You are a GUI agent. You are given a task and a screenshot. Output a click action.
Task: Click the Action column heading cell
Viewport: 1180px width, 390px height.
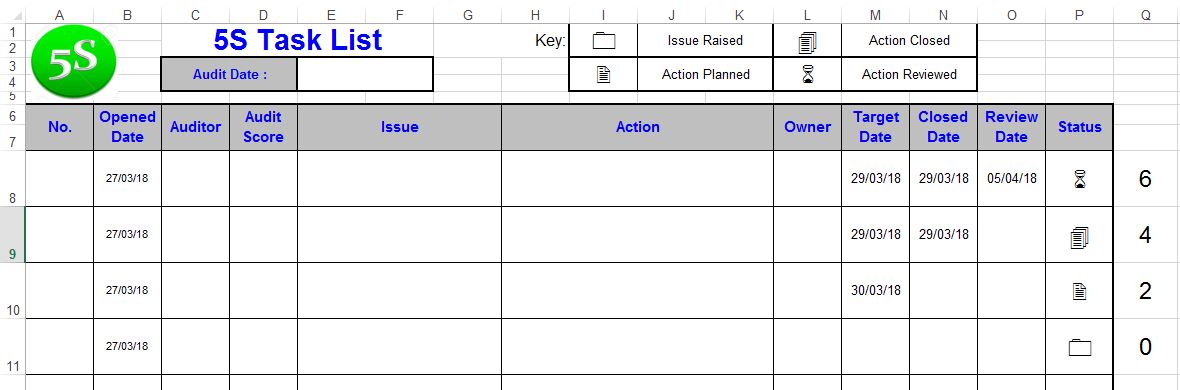coord(637,127)
